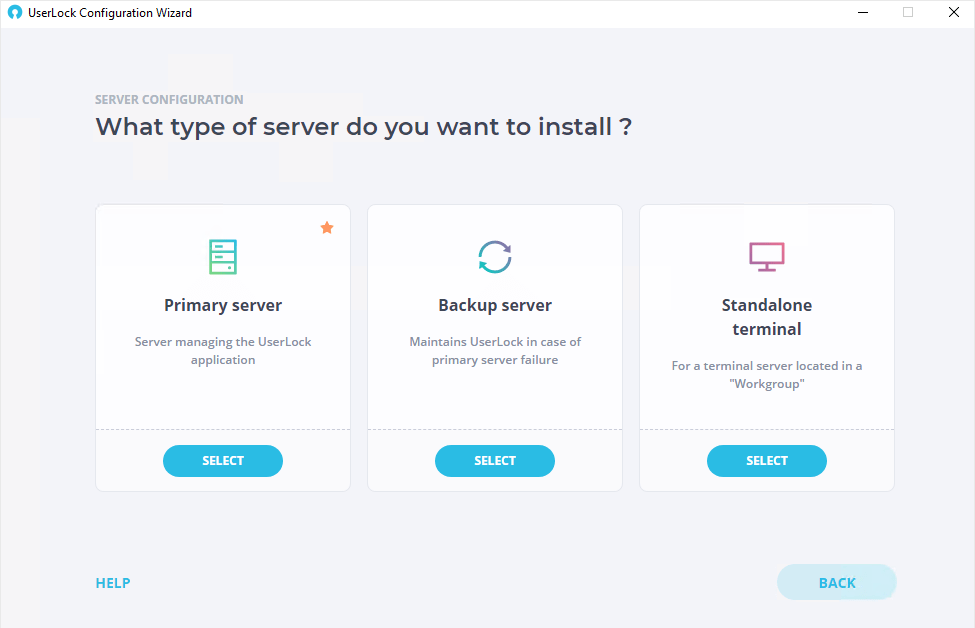Click the Primary server heading
Viewport: 975px width, 628px height.
tap(223, 305)
